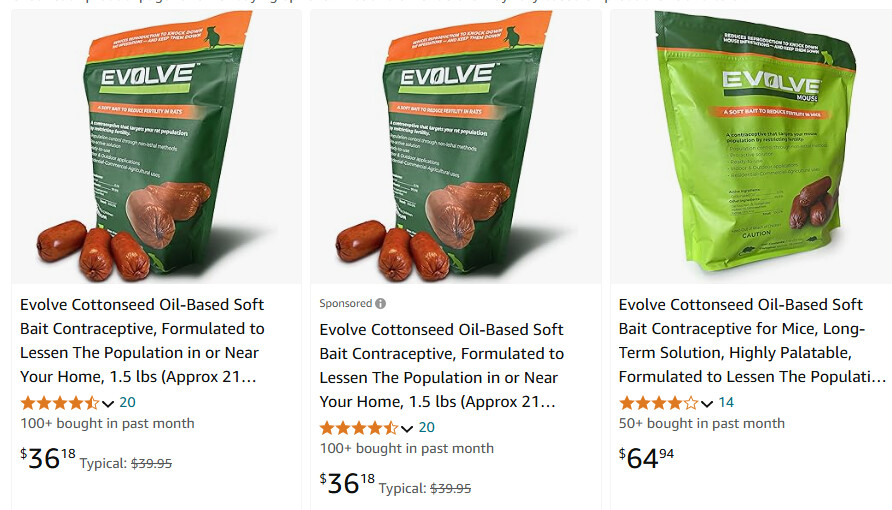This screenshot has width=892, height=510.
Task: Expand the rating chevron on the Evolve mice bait
Action: tap(707, 403)
